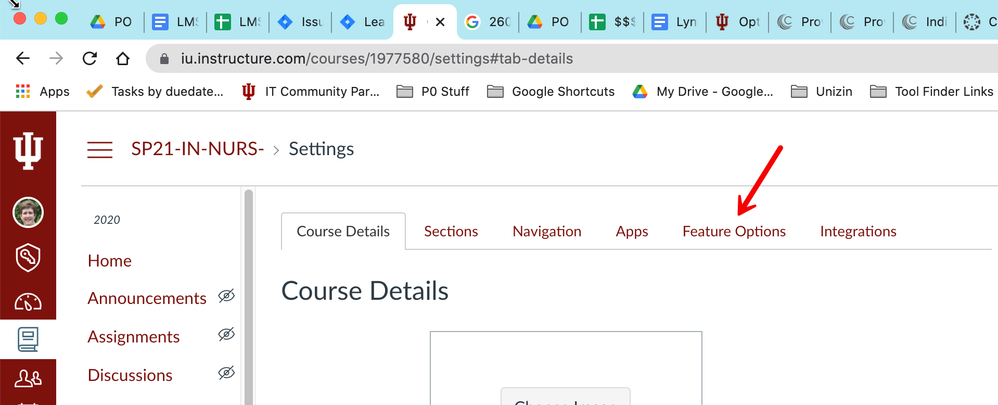Switch to first PO Google Drive tab

111,22
